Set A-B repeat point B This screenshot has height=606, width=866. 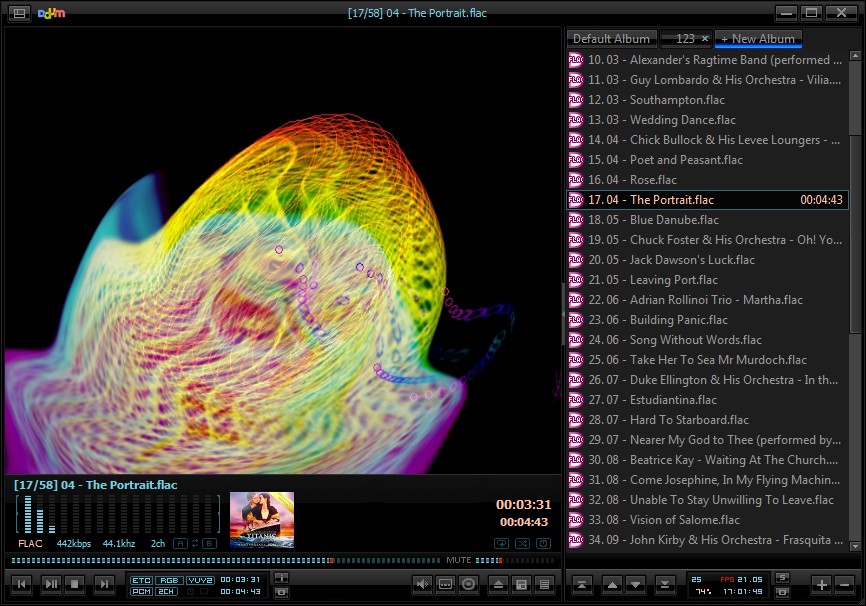point(209,544)
